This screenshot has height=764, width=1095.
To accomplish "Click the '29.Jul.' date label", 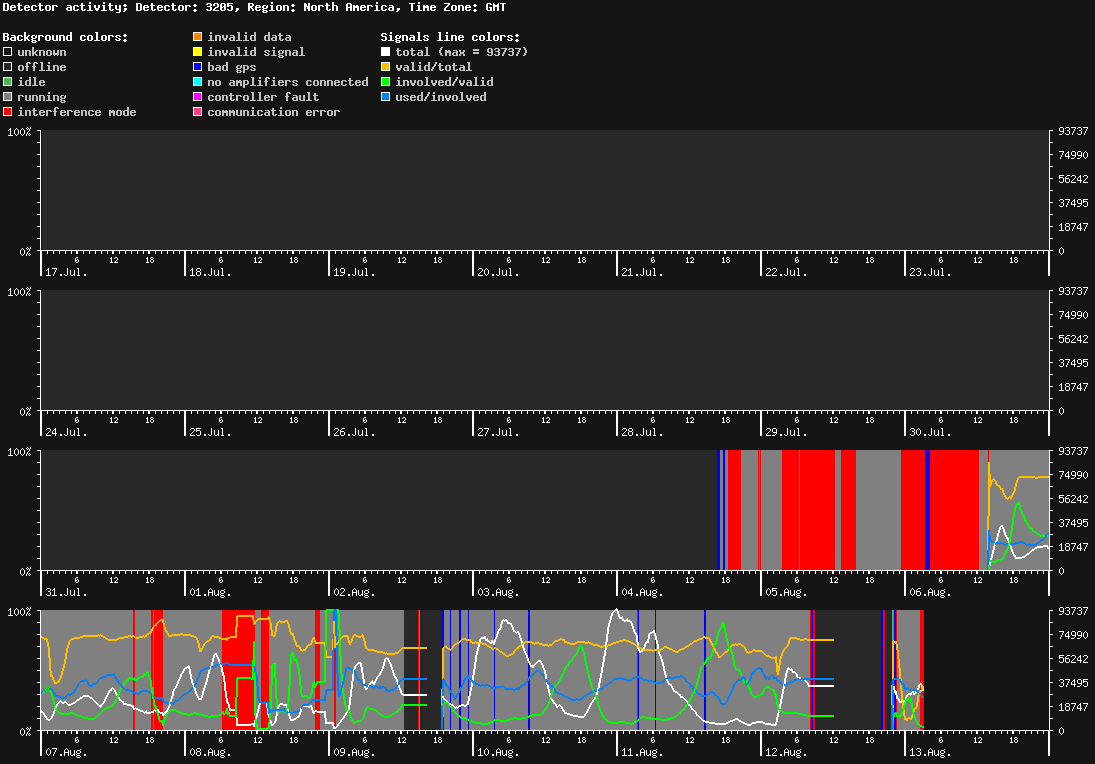I will pyautogui.click(x=786, y=432).
